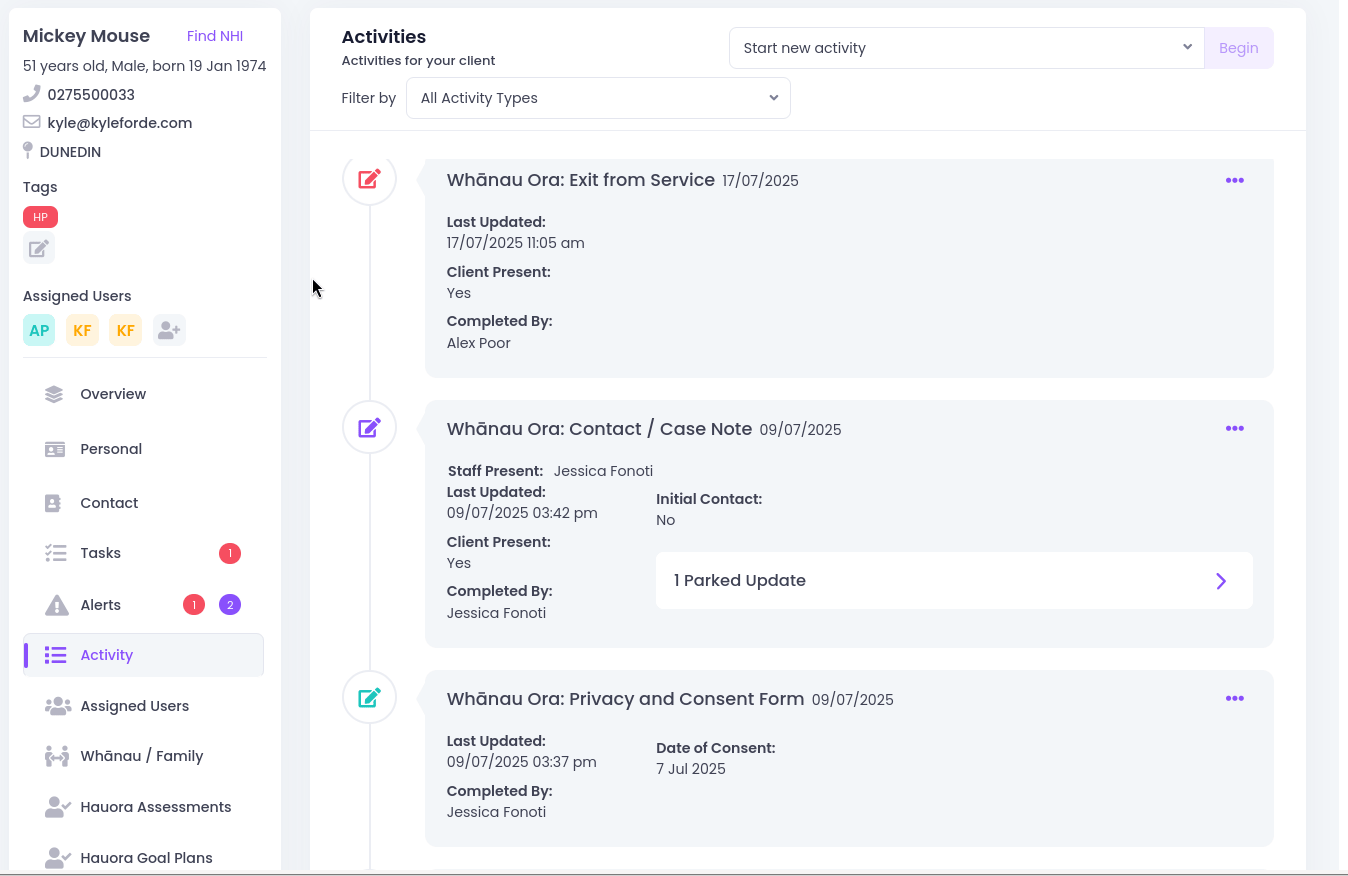Click the email kyle@kyleforde.com
The image size is (1348, 876).
pos(120,123)
